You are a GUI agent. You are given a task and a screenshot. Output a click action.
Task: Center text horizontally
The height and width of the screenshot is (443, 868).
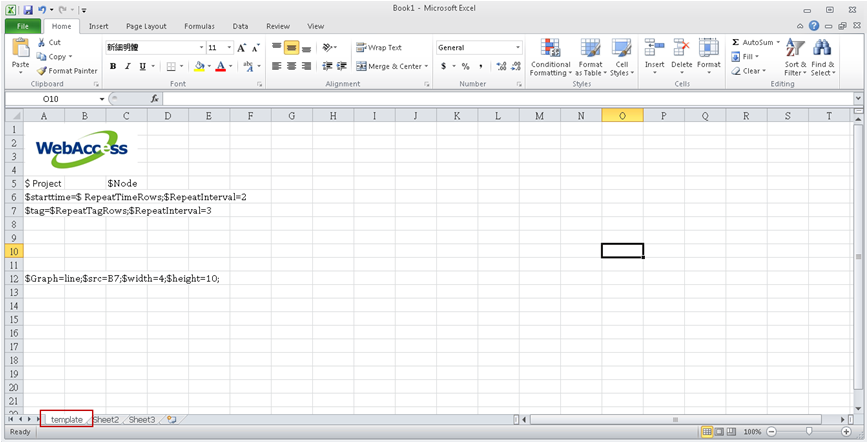click(x=292, y=66)
